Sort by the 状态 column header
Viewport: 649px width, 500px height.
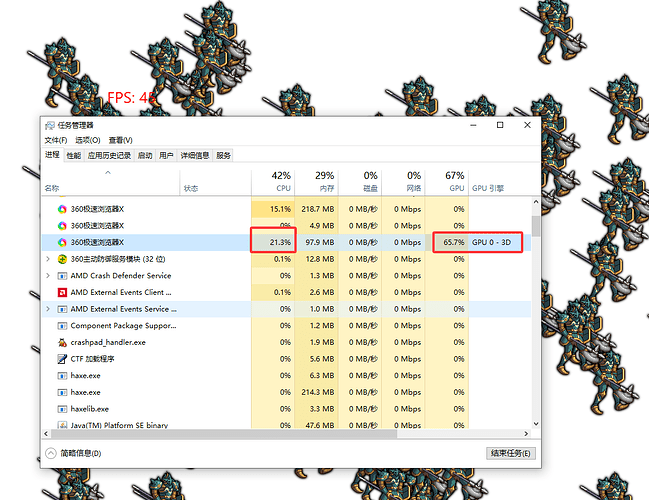pyautogui.click(x=216, y=182)
